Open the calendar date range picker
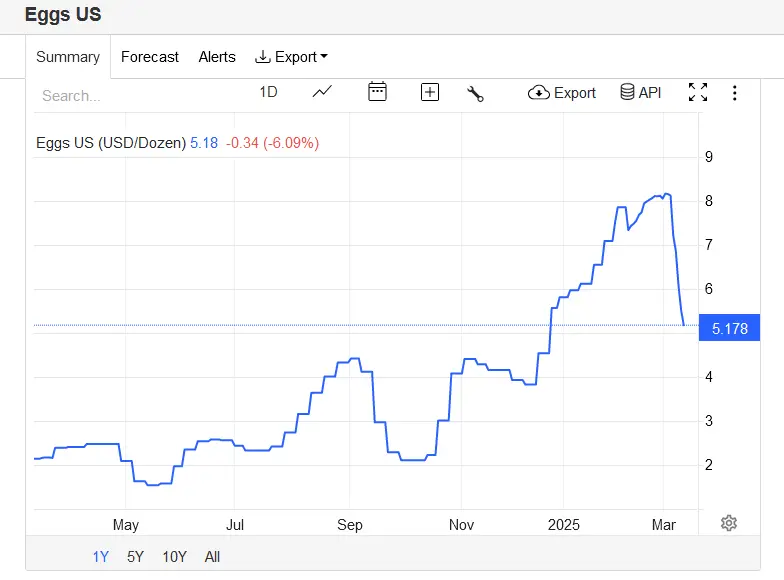Screen dimensions: 784x580 [x=377, y=92]
